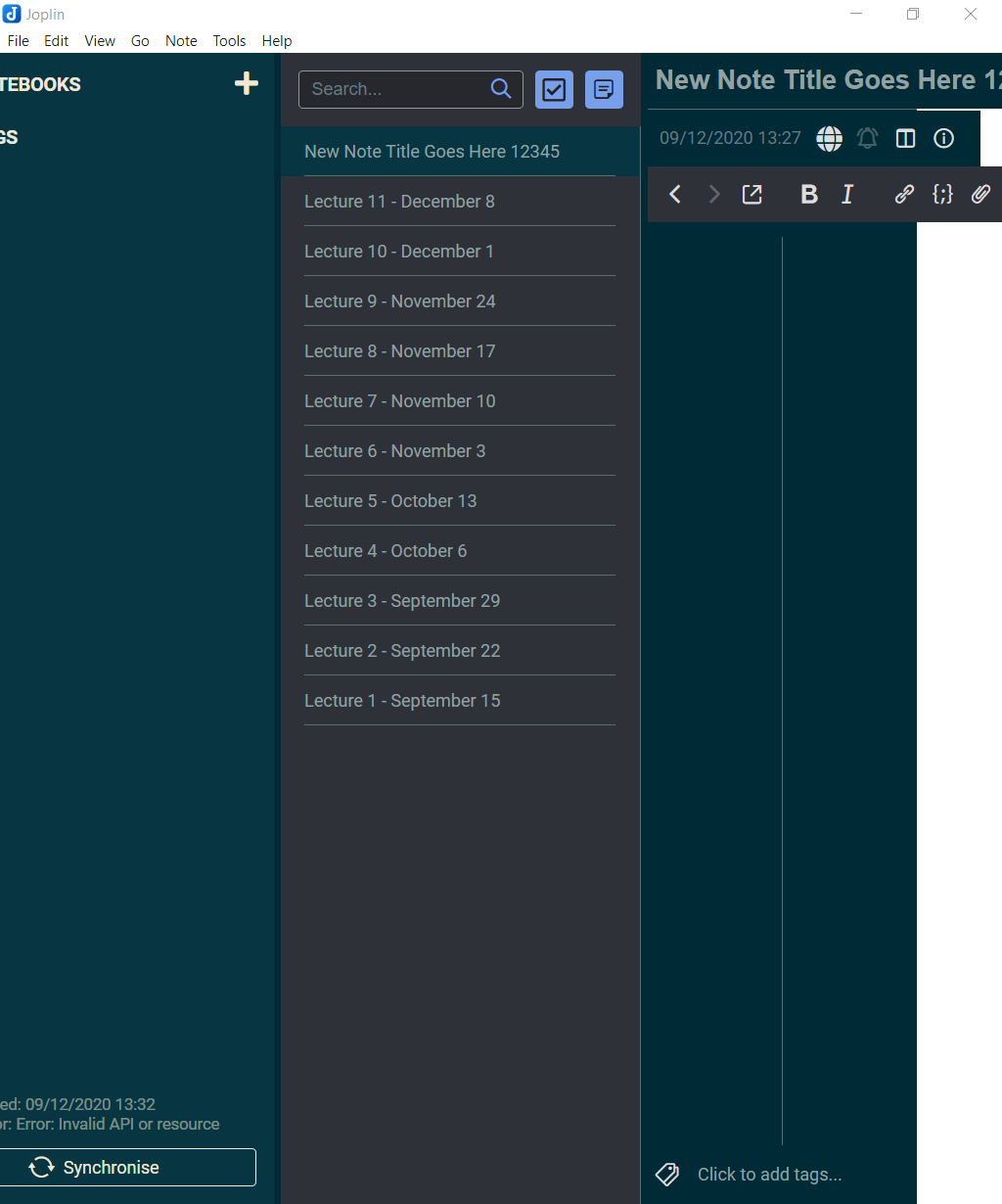The height and width of the screenshot is (1204, 1002).
Task: Open the Go menu
Action: point(140,41)
